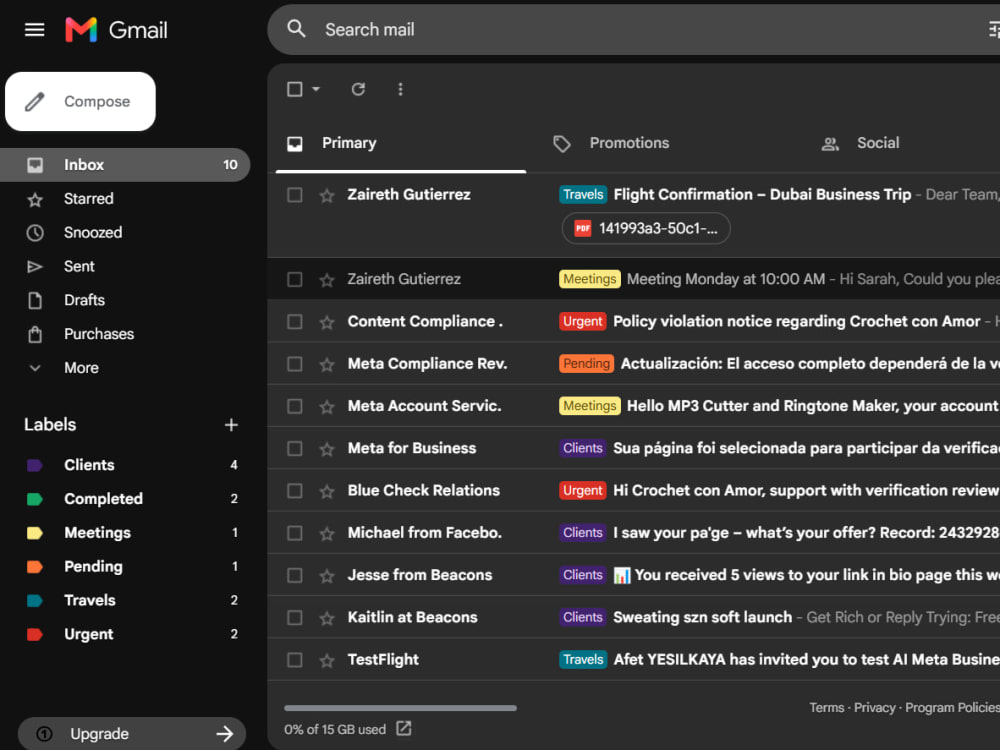1000x750 pixels.
Task: Star the Content Compliance email
Action: tap(327, 323)
